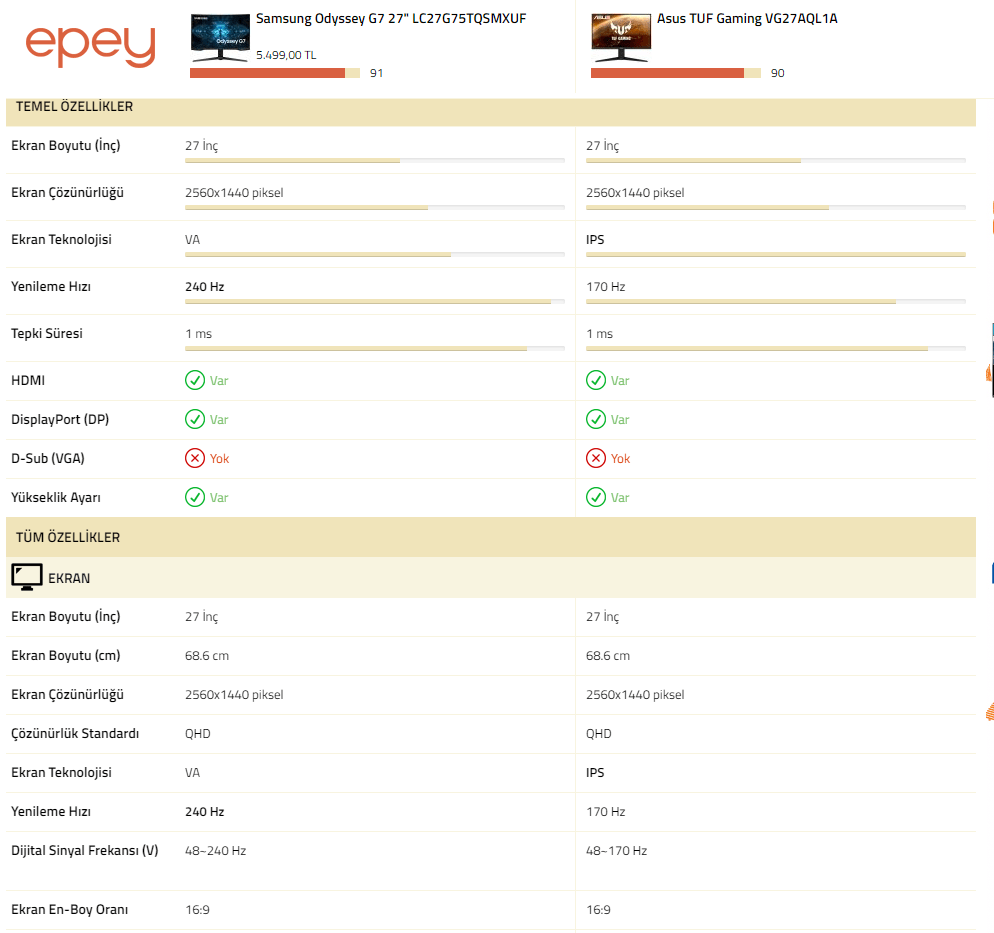
Task: Click Samsung's 68.6 cm value
Action: (x=207, y=655)
